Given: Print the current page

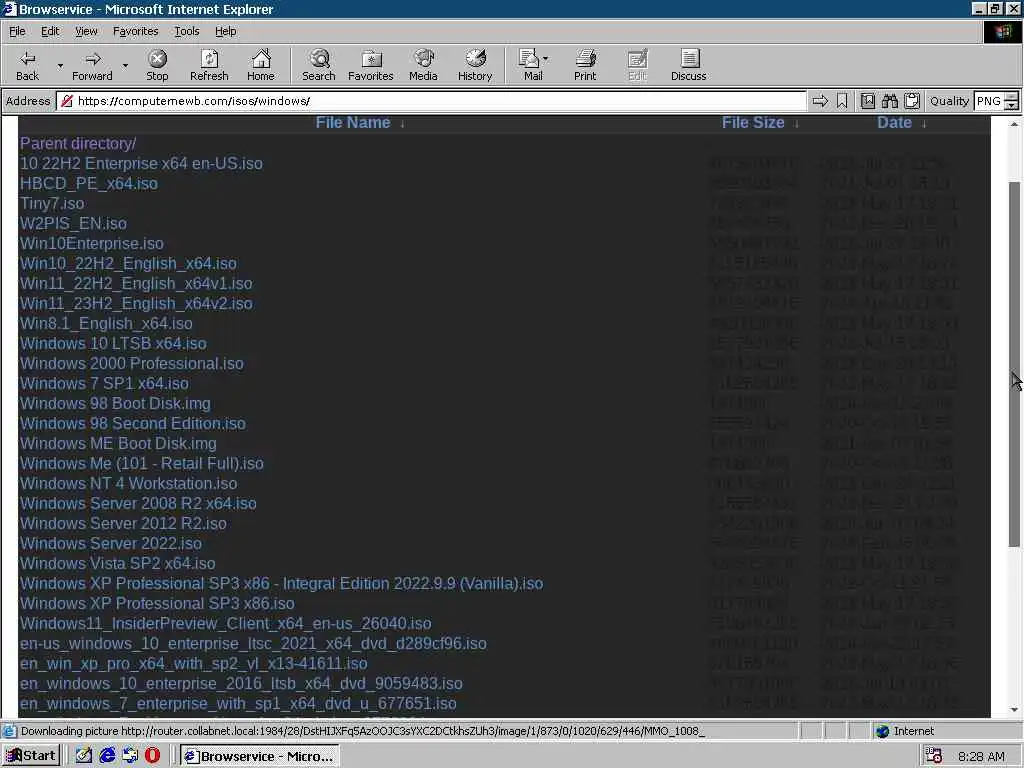Looking at the screenshot, I should (585, 65).
